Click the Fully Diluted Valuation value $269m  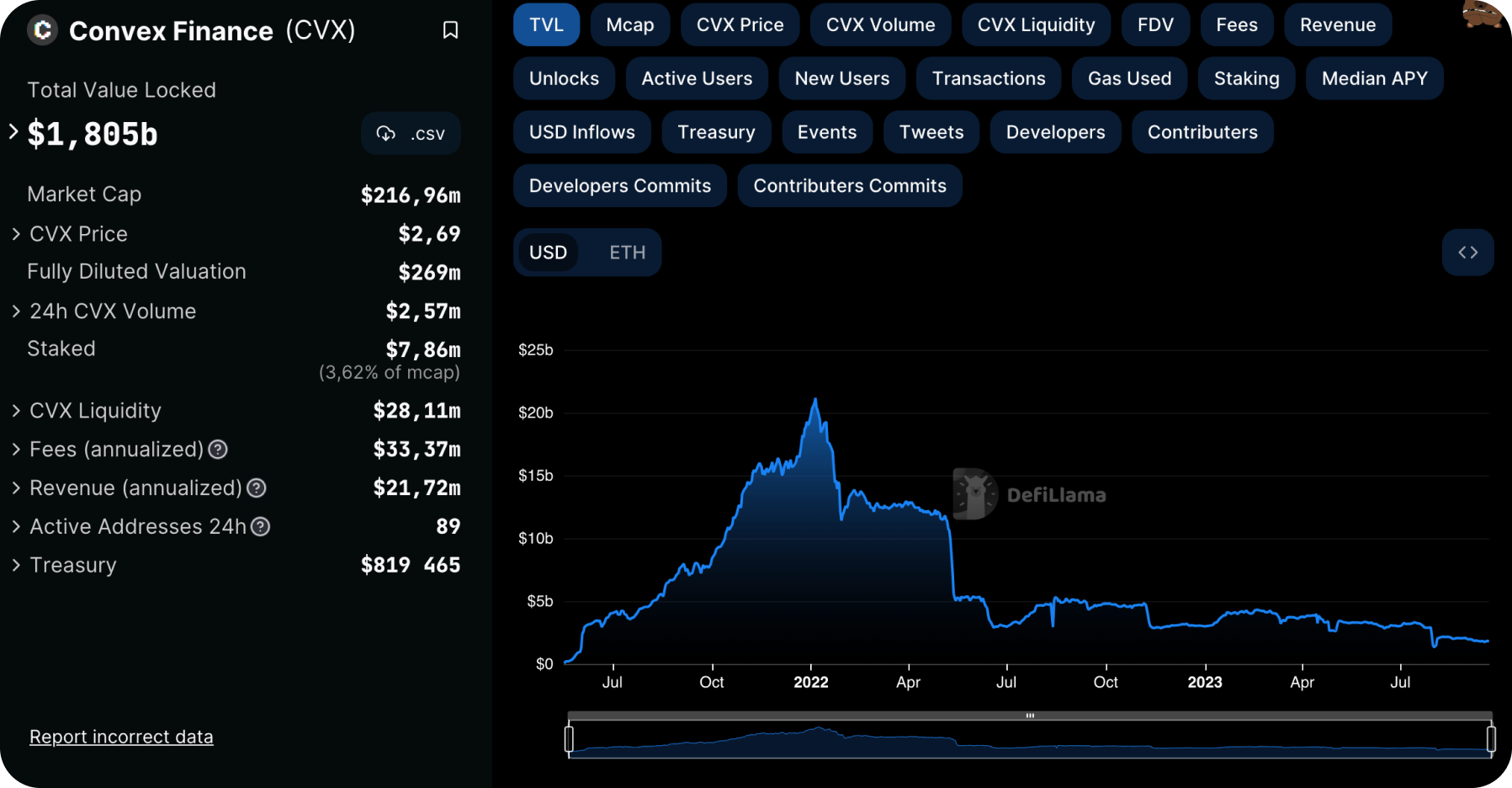pos(429,273)
